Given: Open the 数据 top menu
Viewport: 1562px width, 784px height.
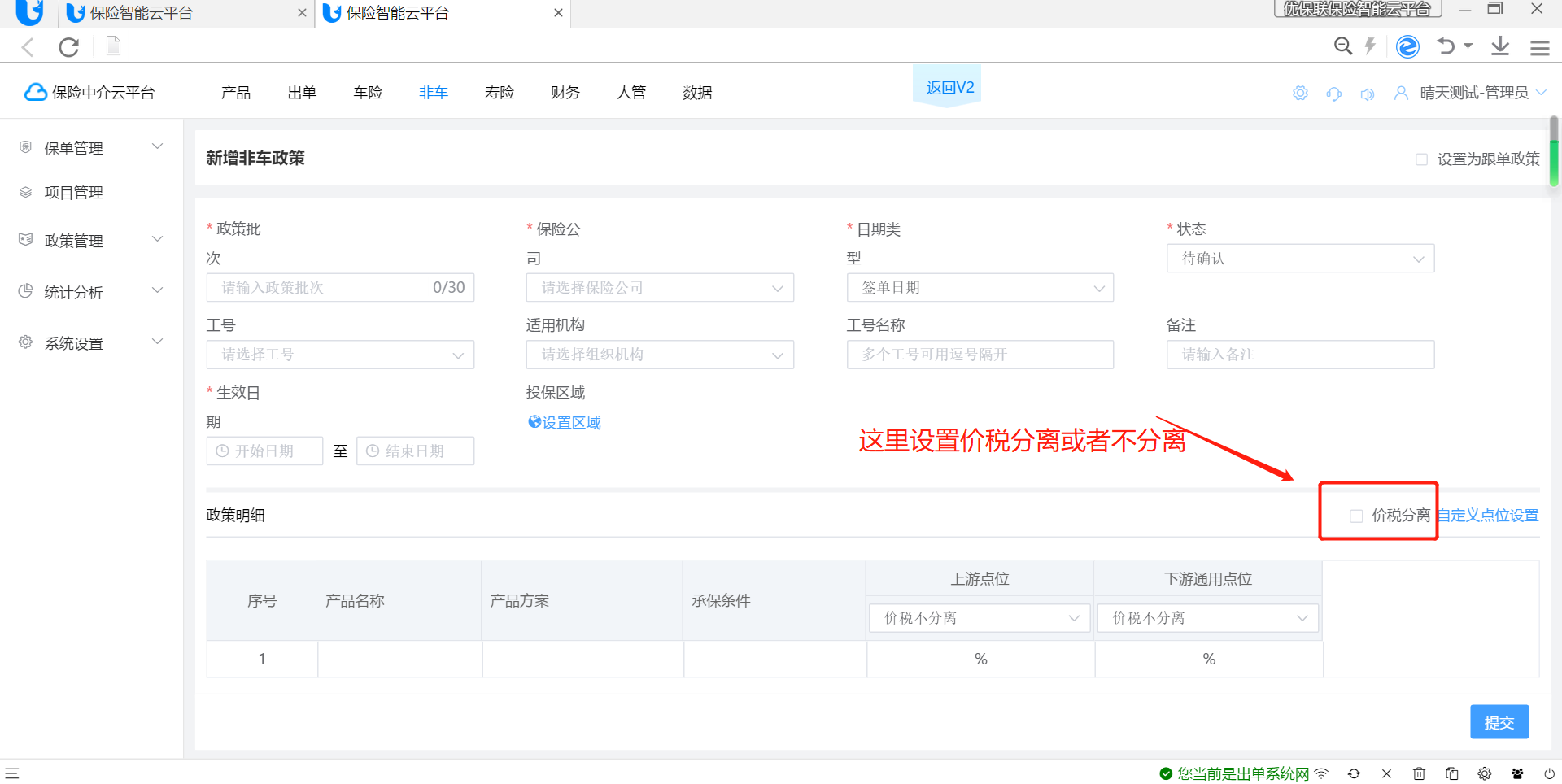Looking at the screenshot, I should [x=697, y=93].
